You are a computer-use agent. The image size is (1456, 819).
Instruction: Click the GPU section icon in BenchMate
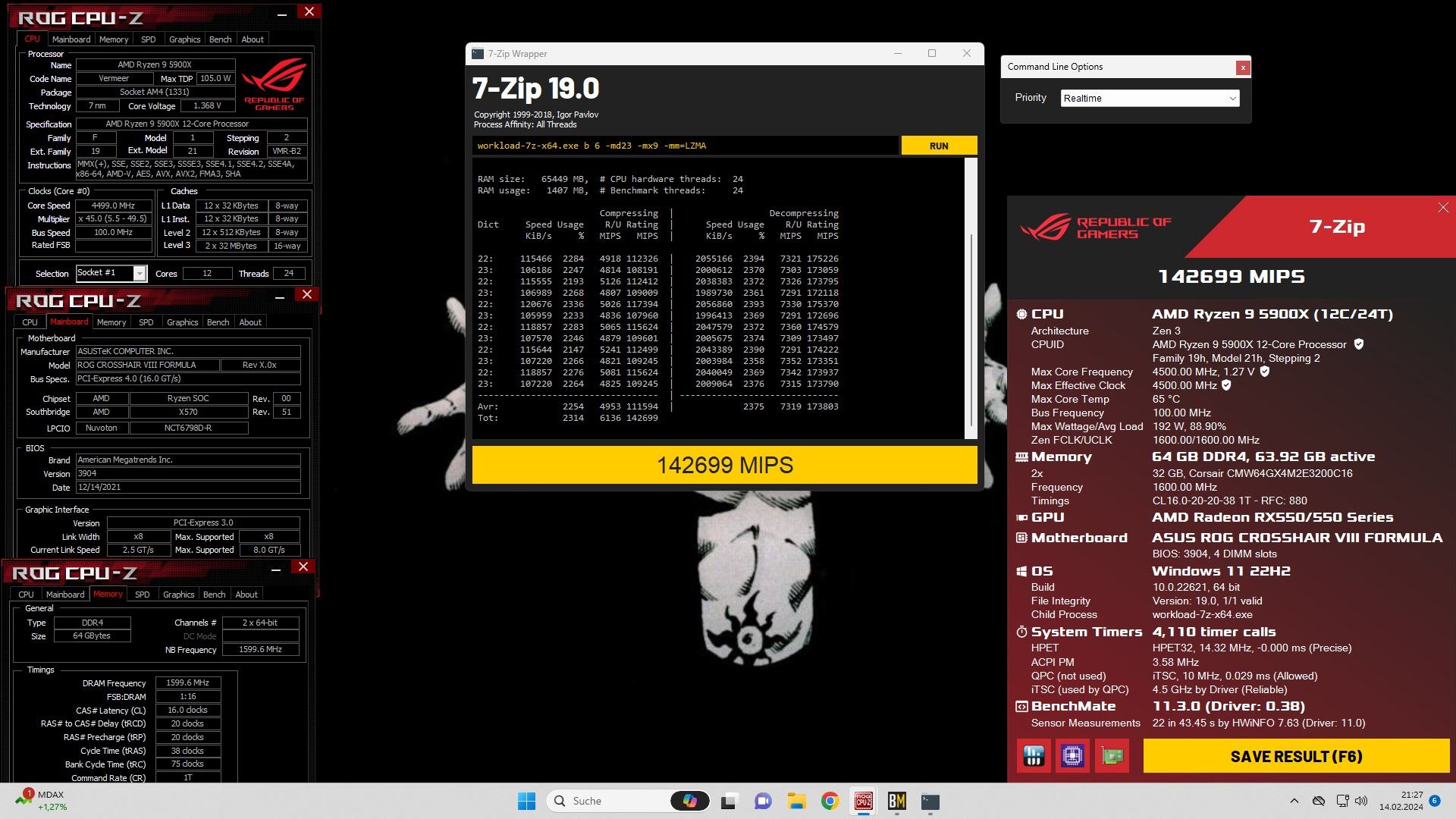1021,518
